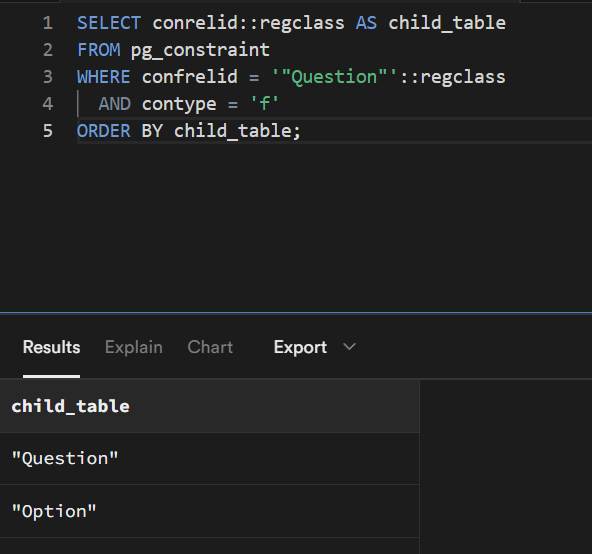592x554 pixels.
Task: Place cursor on pg_constraint in the query
Action: coord(200,50)
